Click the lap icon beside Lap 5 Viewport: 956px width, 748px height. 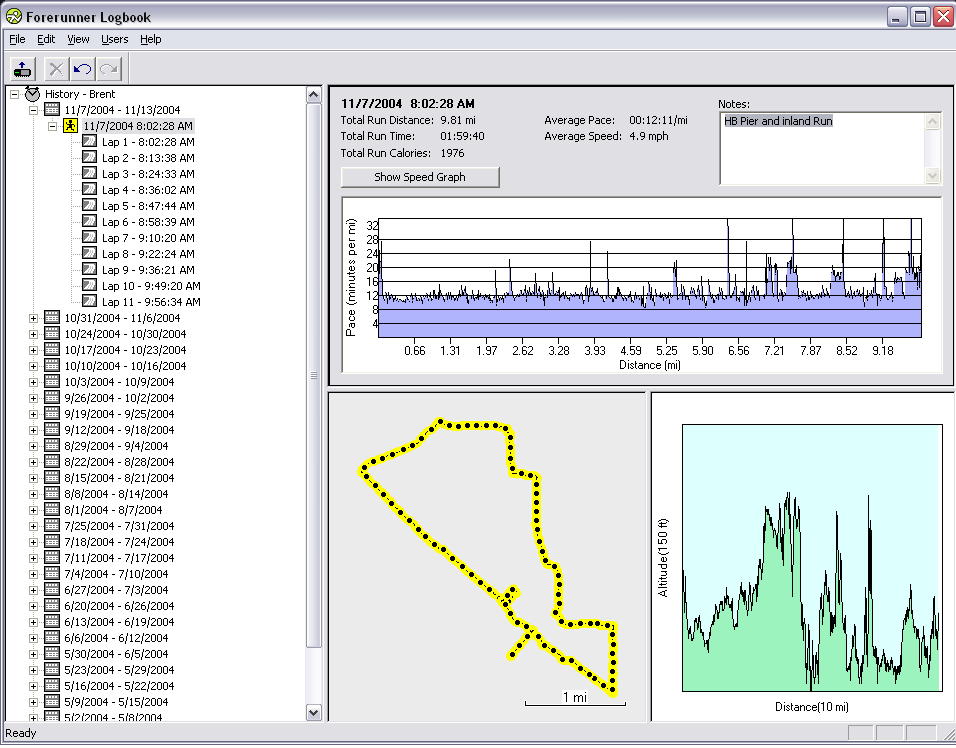[90, 205]
